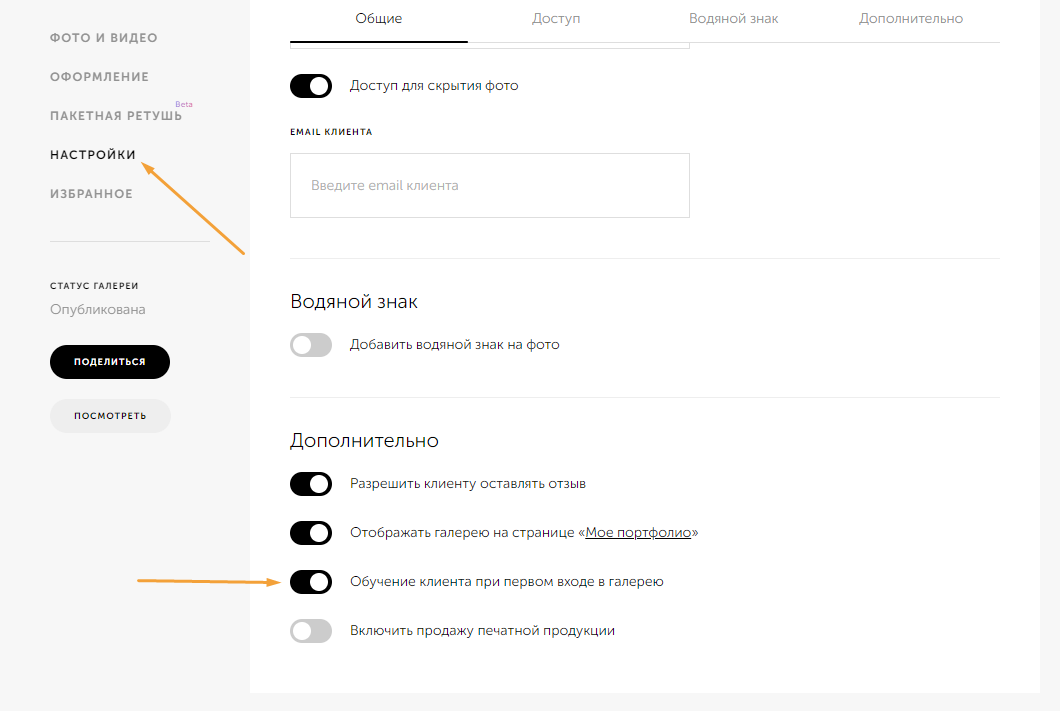
Task: Enable Добавить водяной знак на фото toggle
Action: 311,345
